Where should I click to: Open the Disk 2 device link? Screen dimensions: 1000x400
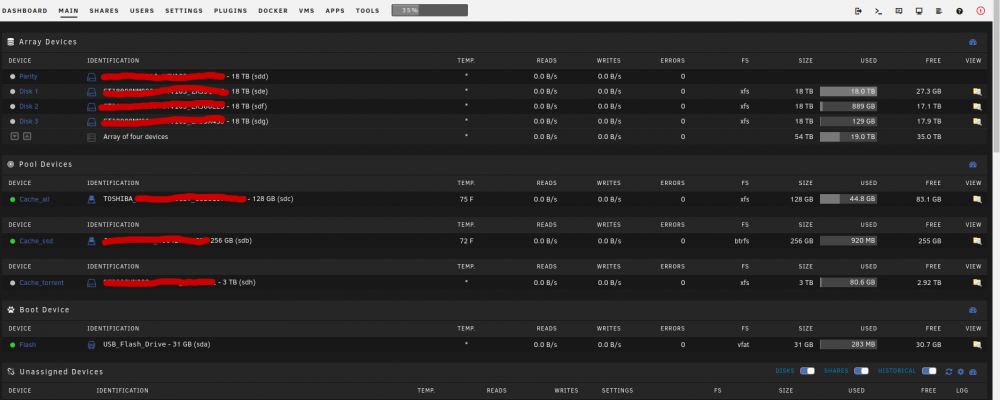(29, 107)
